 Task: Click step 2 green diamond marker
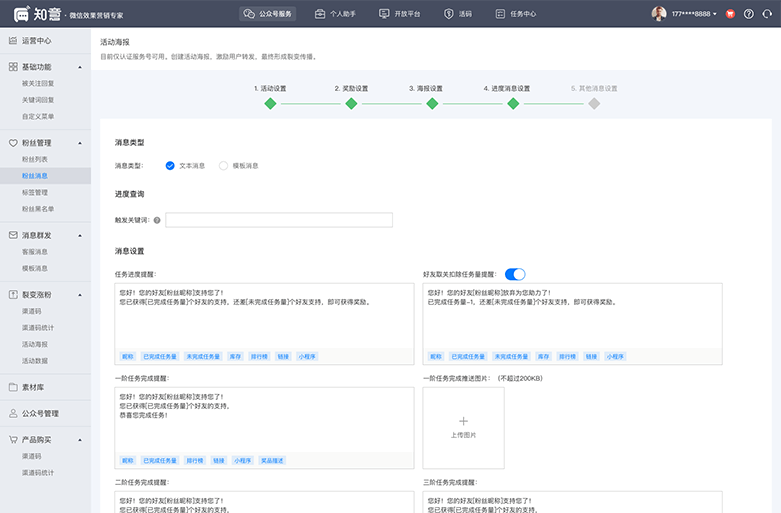coord(351,104)
